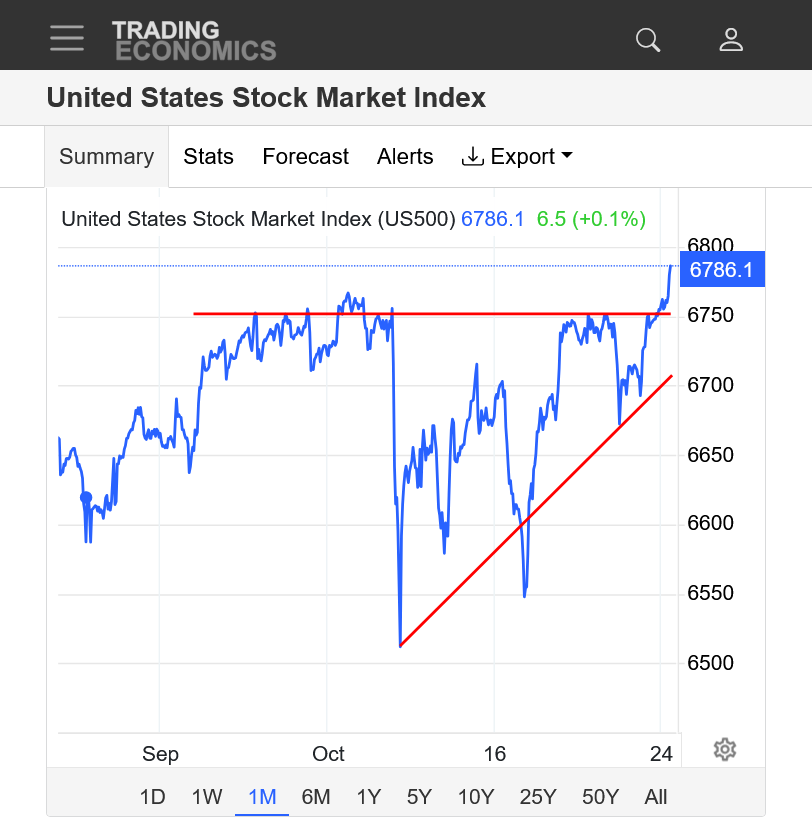Open the hamburger navigation menu
This screenshot has height=820, width=812.
tap(67, 39)
